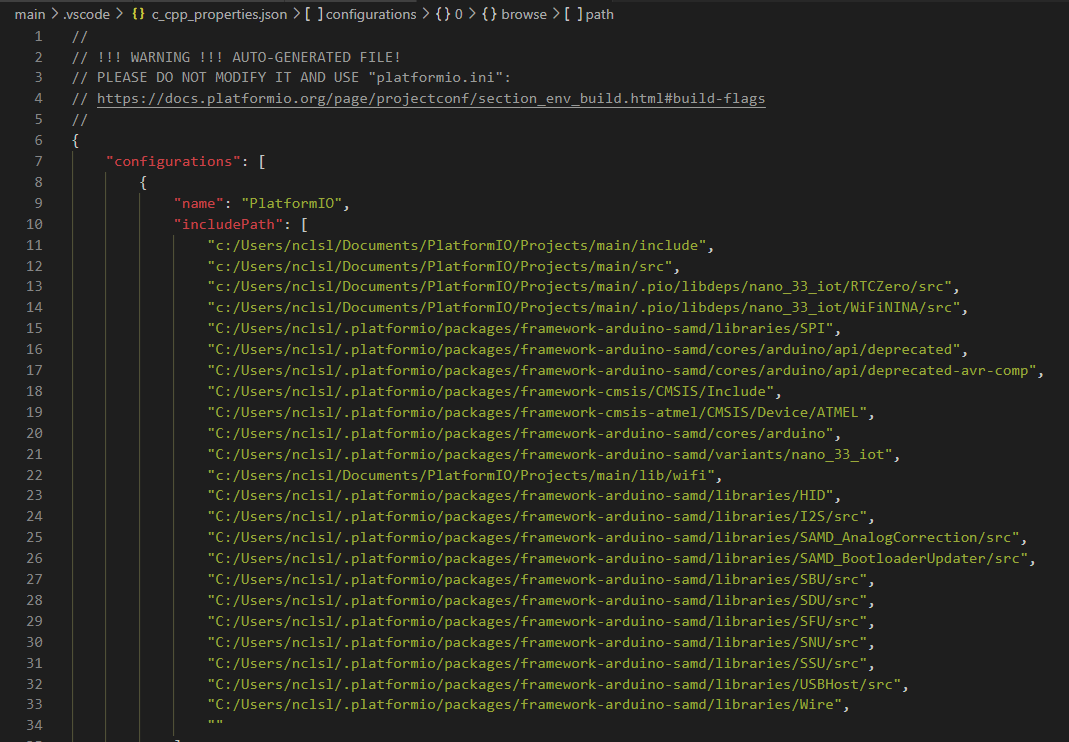The height and width of the screenshot is (742, 1069).
Task: Click the libraries/SPI path string
Action: [520, 329]
